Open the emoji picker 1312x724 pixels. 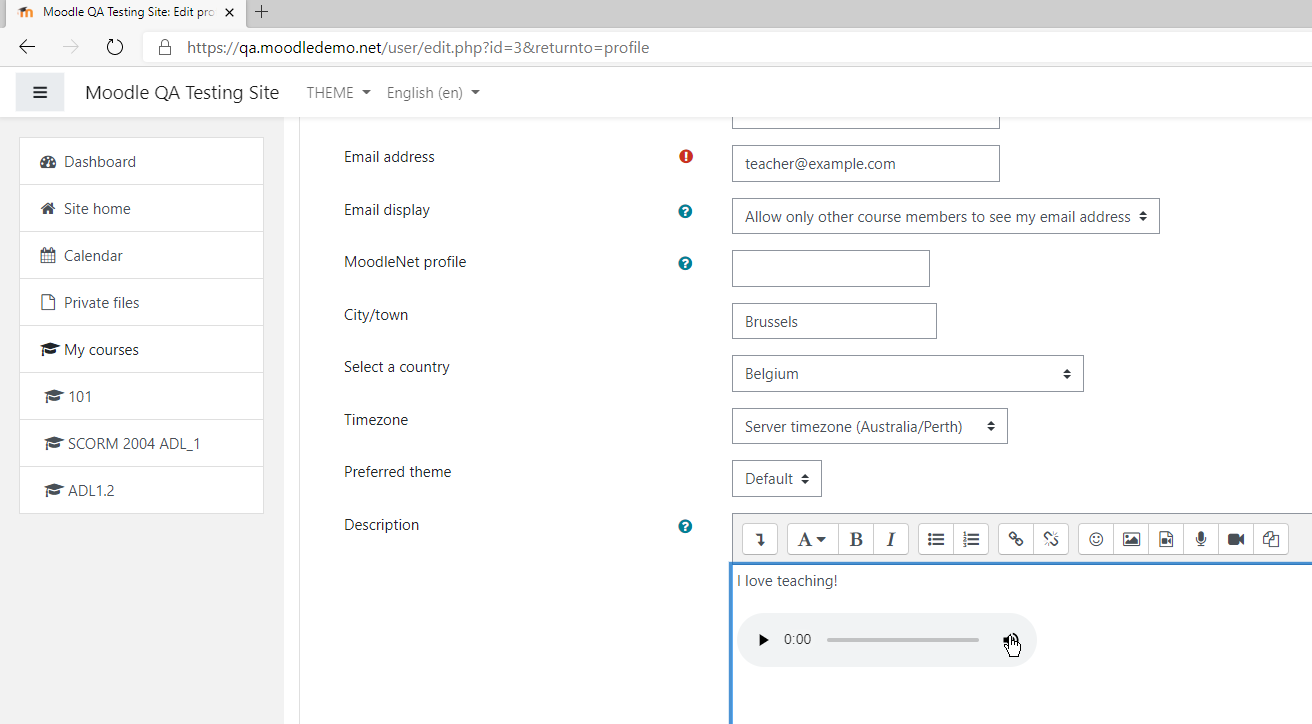click(1096, 539)
